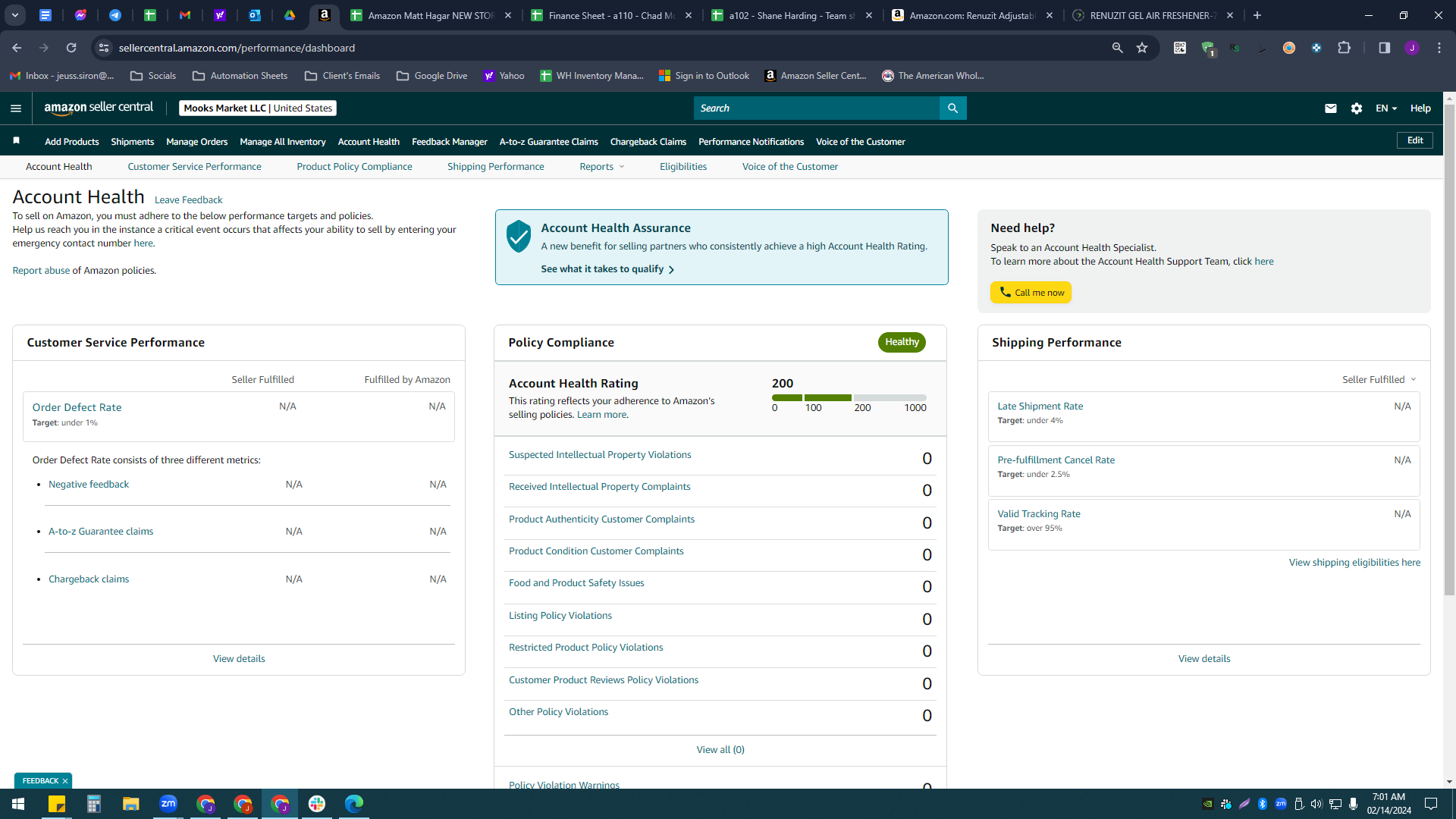Click the Leave Feedback link

coord(188,200)
